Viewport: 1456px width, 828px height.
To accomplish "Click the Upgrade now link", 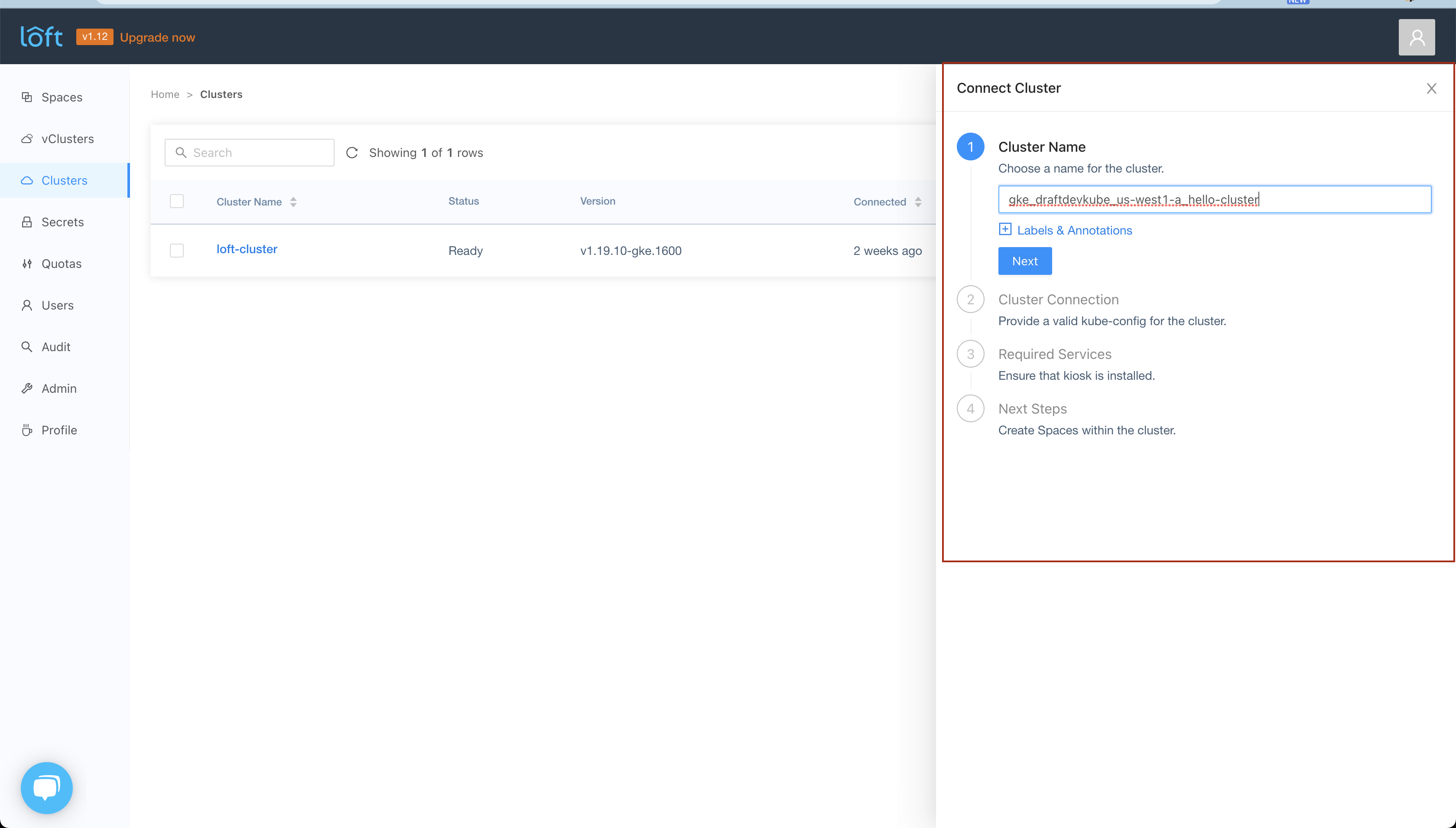I will (157, 38).
